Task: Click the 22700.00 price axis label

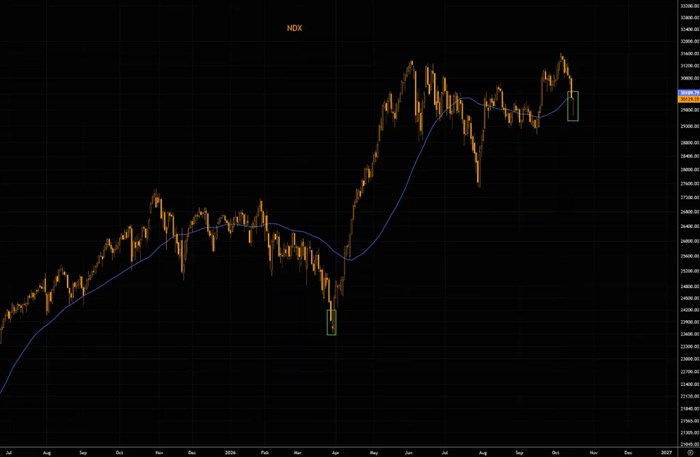Action: 689,372
